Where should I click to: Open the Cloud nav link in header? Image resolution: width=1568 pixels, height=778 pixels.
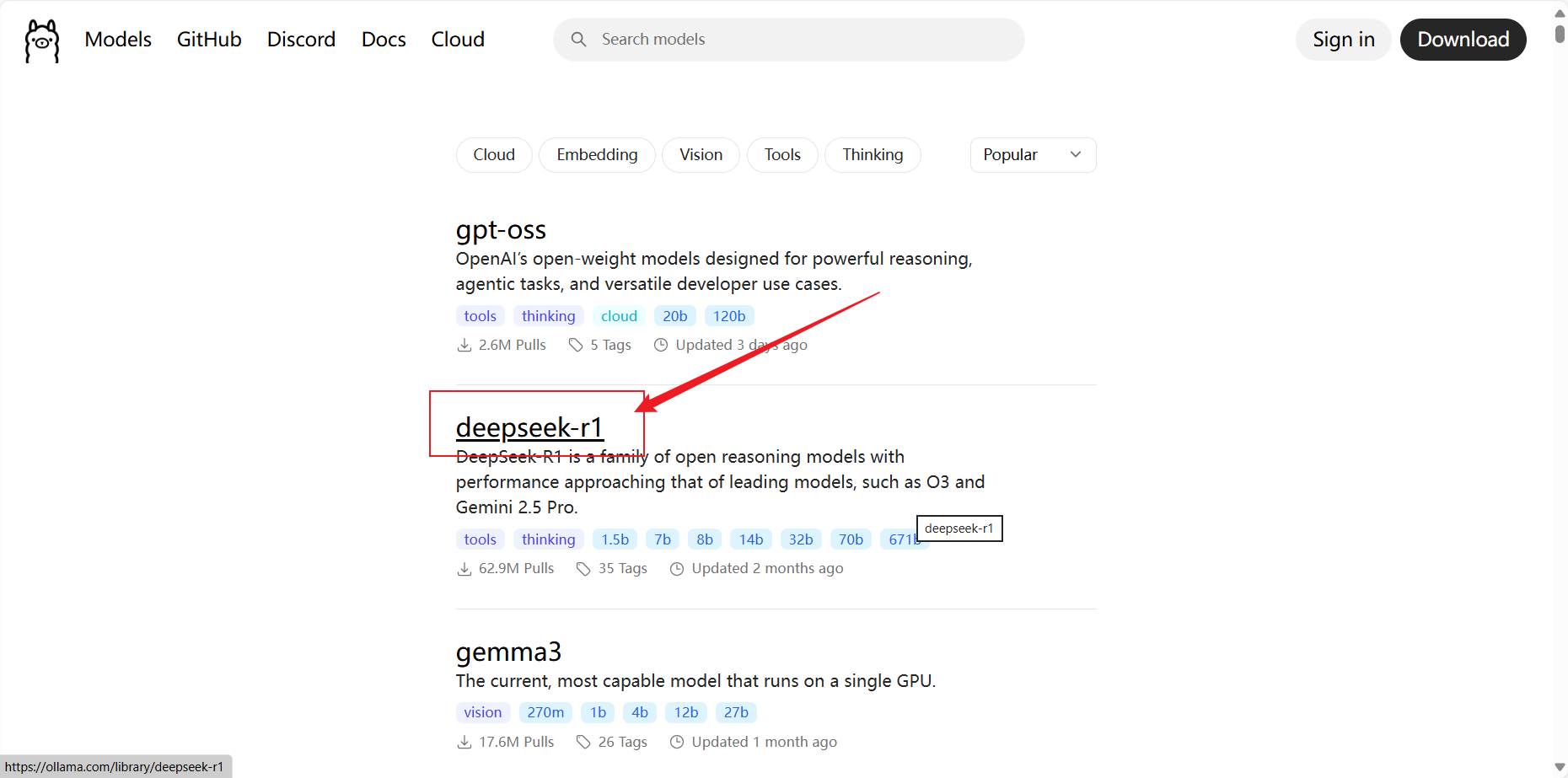[458, 40]
